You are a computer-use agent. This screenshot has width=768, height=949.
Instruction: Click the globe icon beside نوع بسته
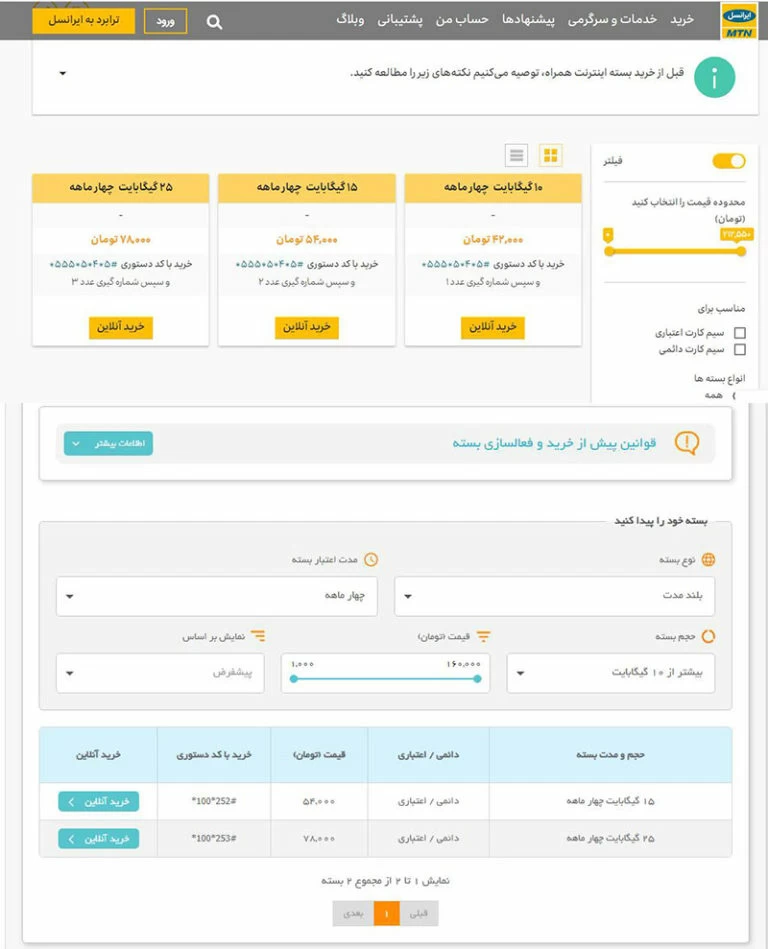coord(709,560)
